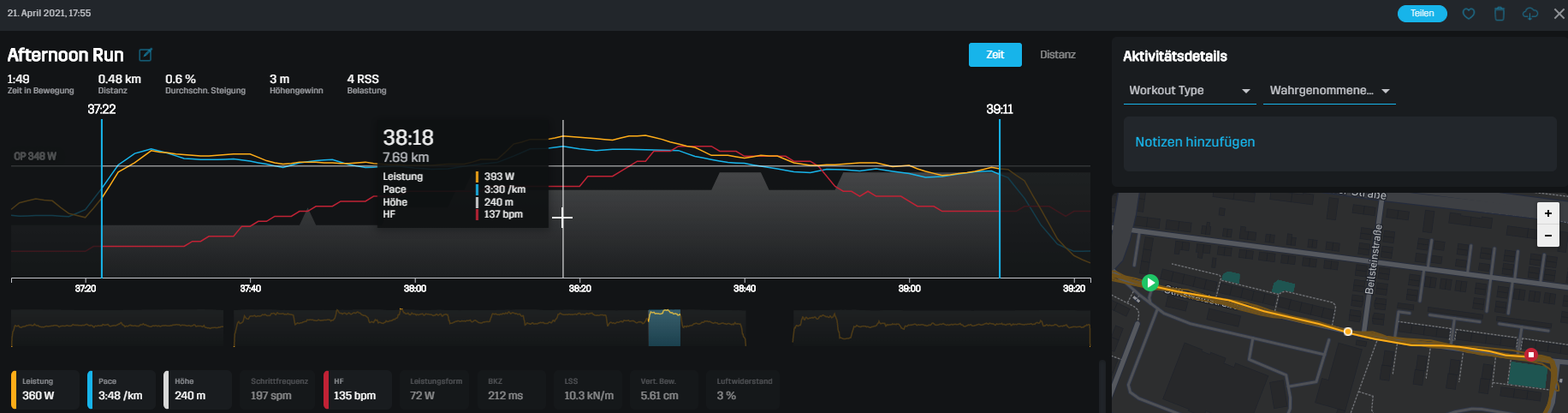The image size is (1568, 413).
Task: Zoom out on the map
Action: (1547, 236)
